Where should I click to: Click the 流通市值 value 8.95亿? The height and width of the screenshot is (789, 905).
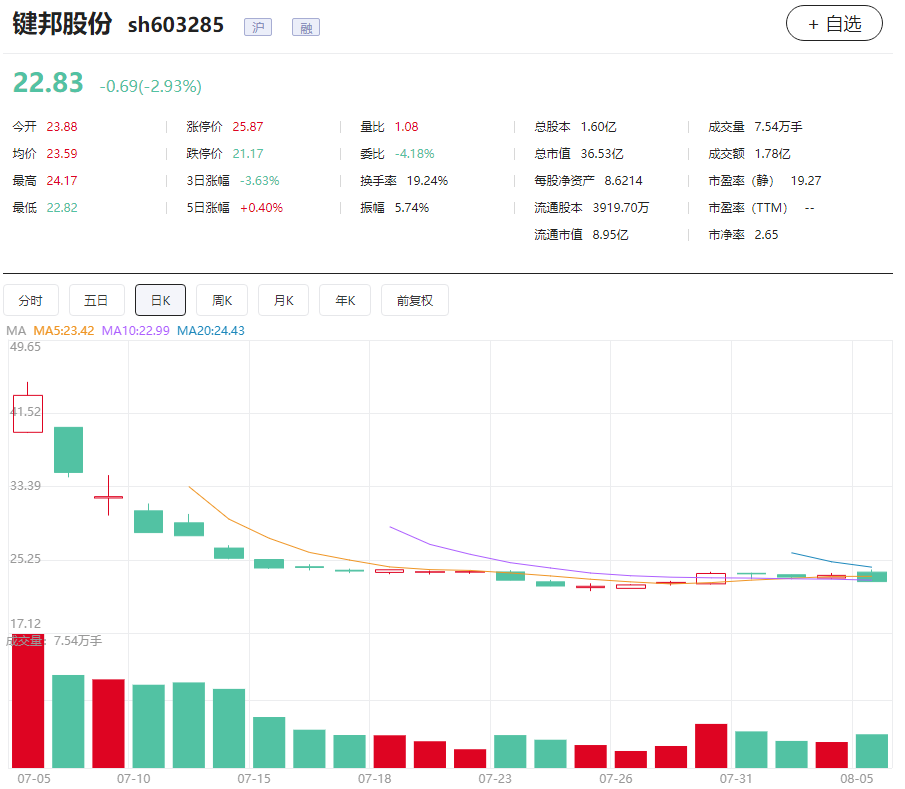(610, 234)
